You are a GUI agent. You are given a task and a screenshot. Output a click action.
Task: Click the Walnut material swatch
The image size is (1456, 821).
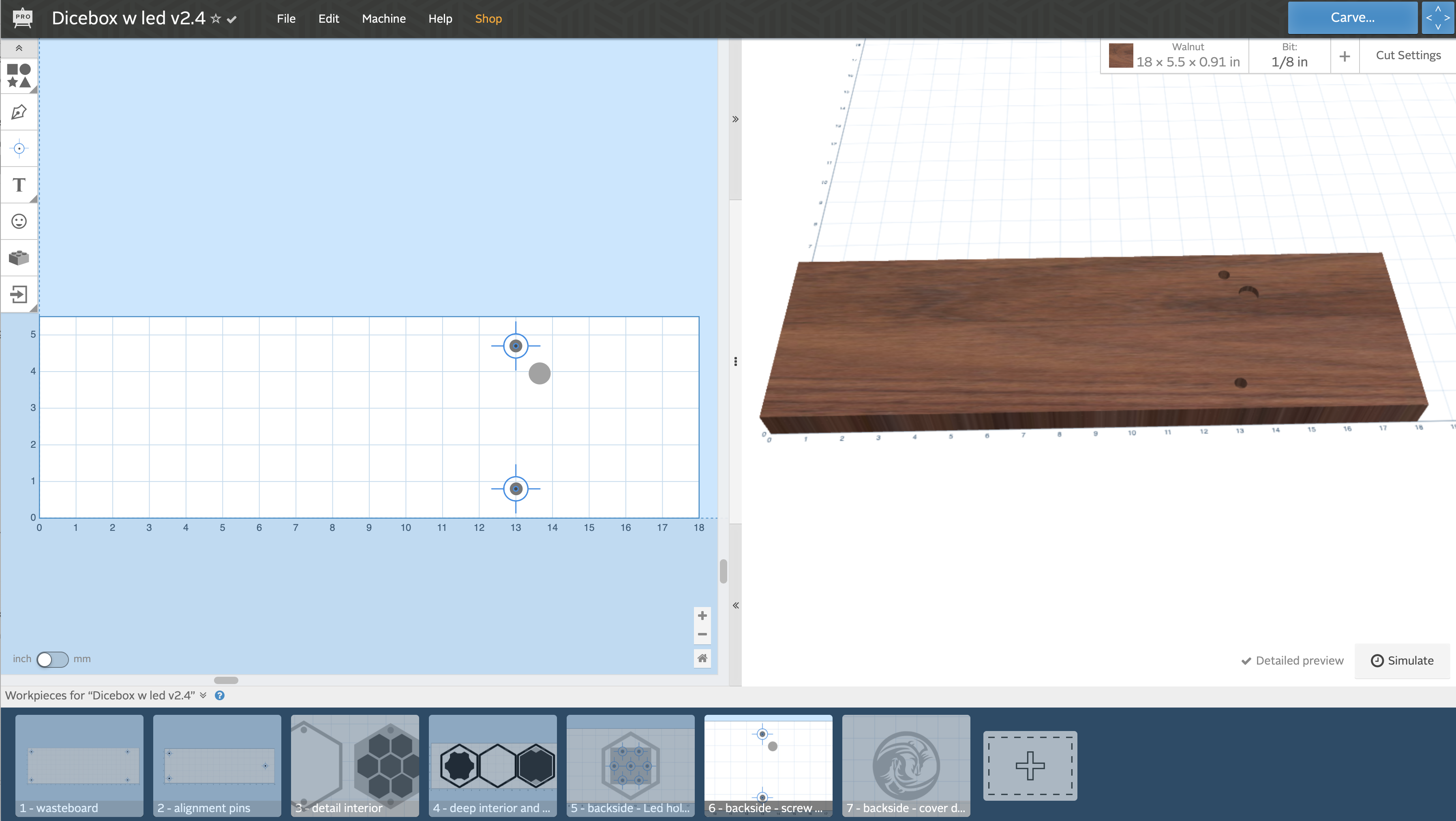click(1120, 56)
